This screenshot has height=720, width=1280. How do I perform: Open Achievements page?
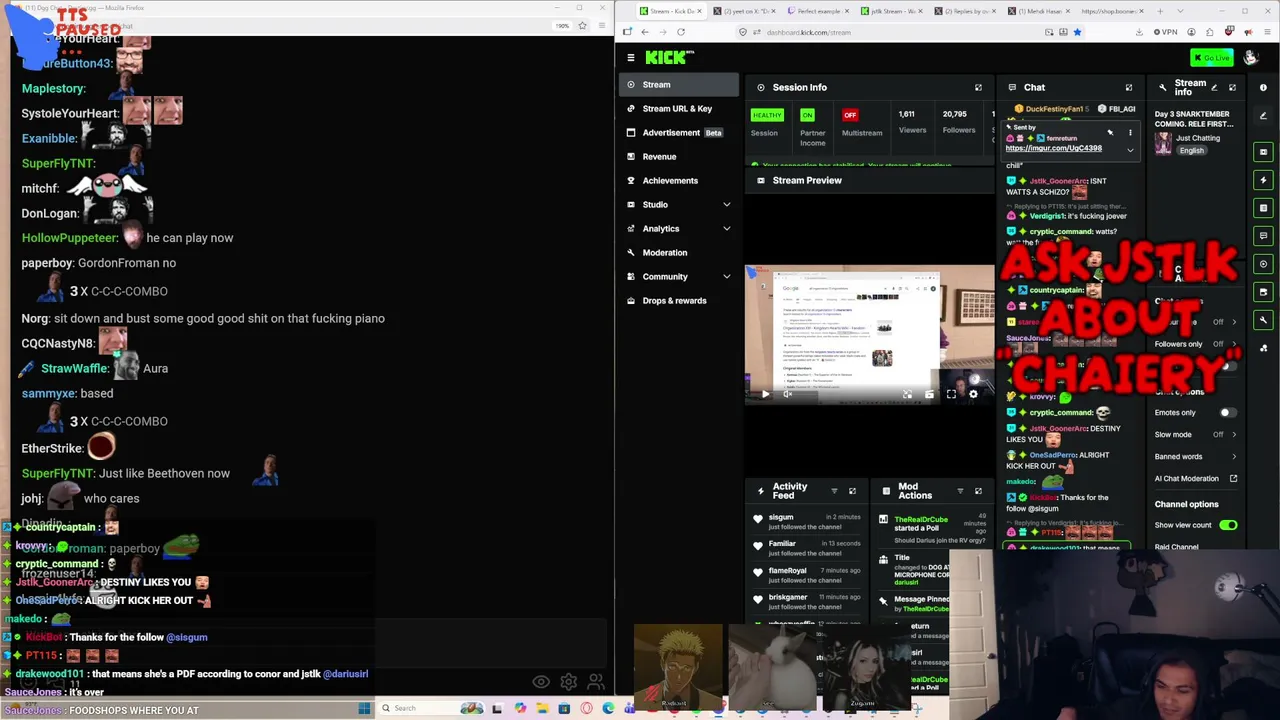[680, 181]
